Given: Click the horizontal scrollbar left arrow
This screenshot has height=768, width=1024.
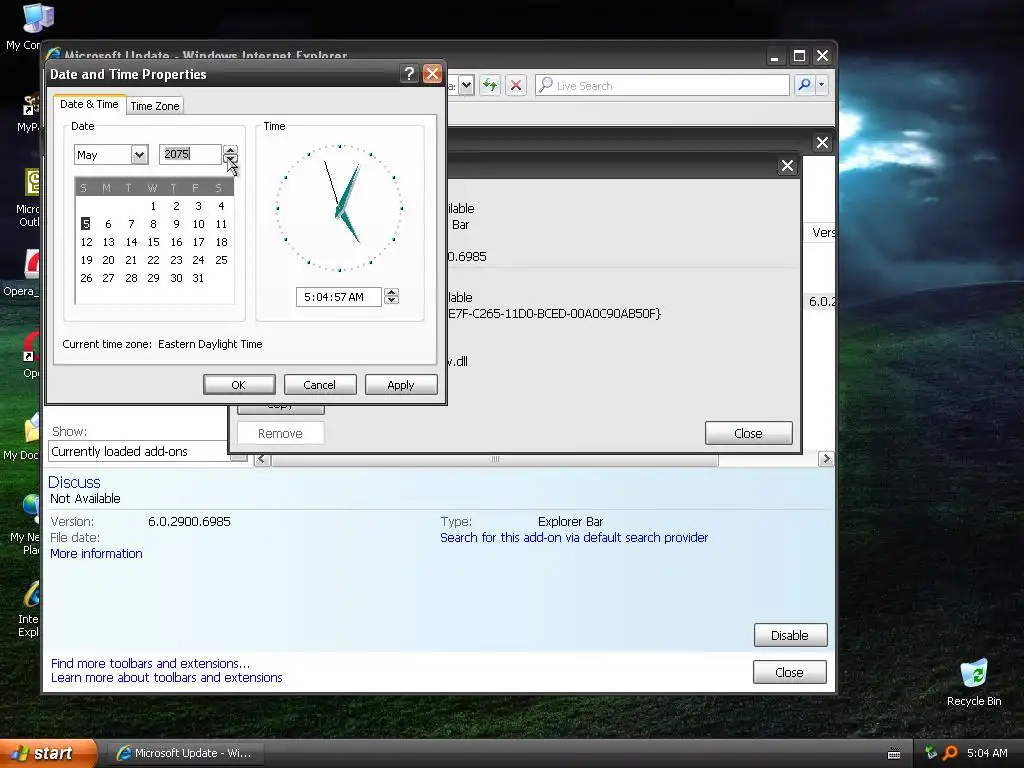Looking at the screenshot, I should coord(263,459).
